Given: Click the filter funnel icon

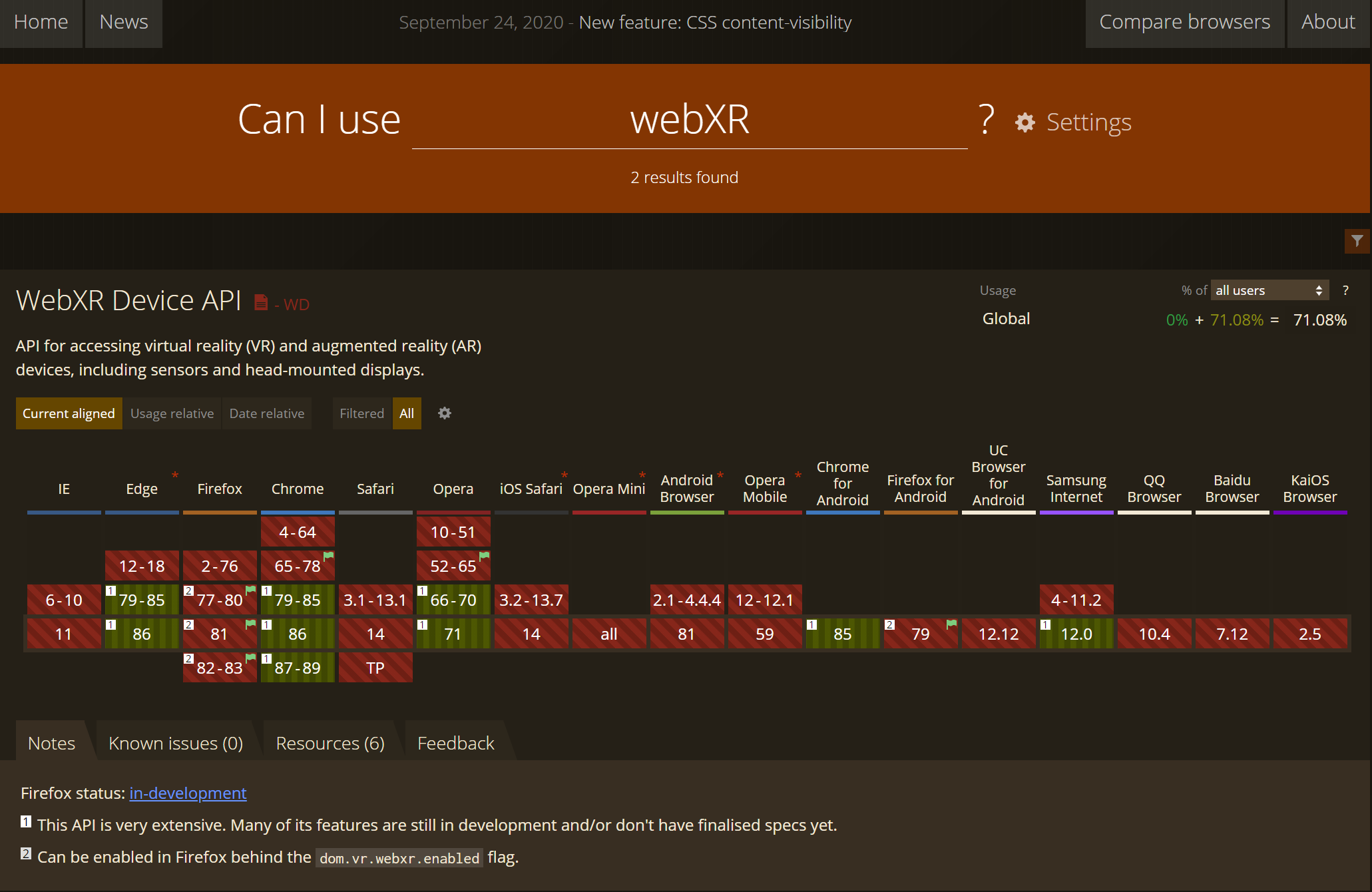Looking at the screenshot, I should pos(1357,241).
